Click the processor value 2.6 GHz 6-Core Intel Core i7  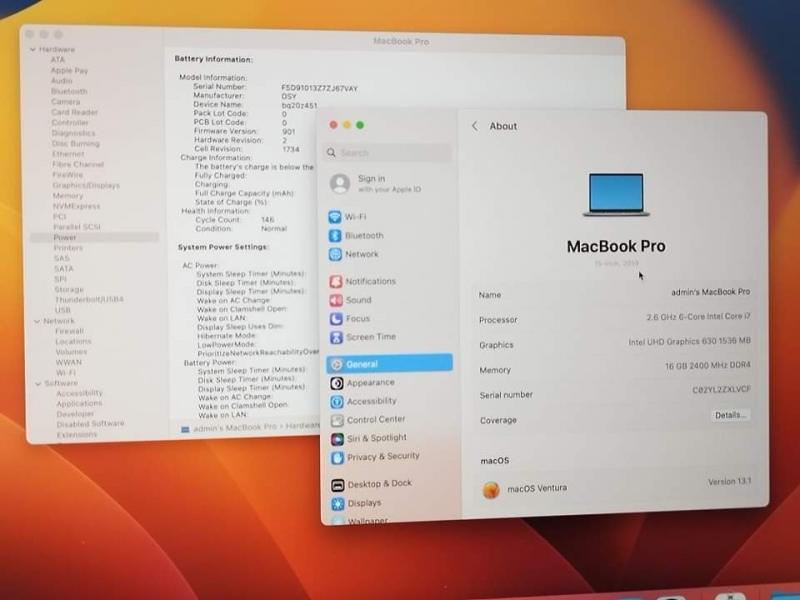click(x=698, y=317)
